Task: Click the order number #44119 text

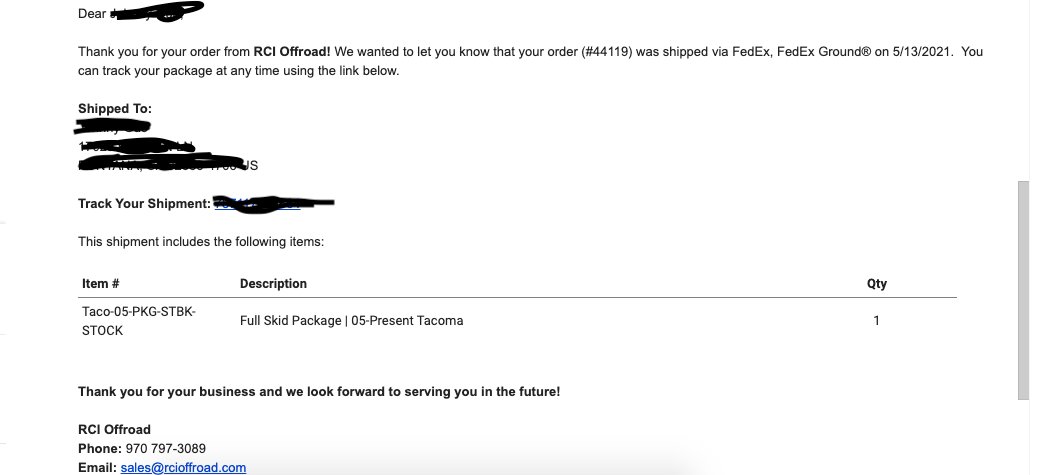Action: tap(609, 52)
